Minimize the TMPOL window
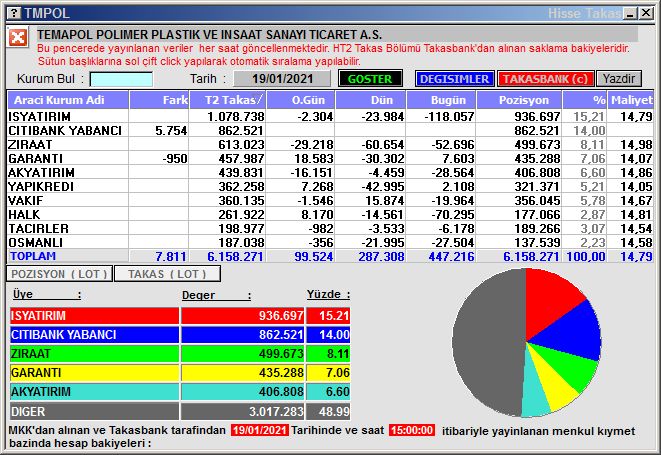Viewport: 661px width, 455px height. coord(631,13)
